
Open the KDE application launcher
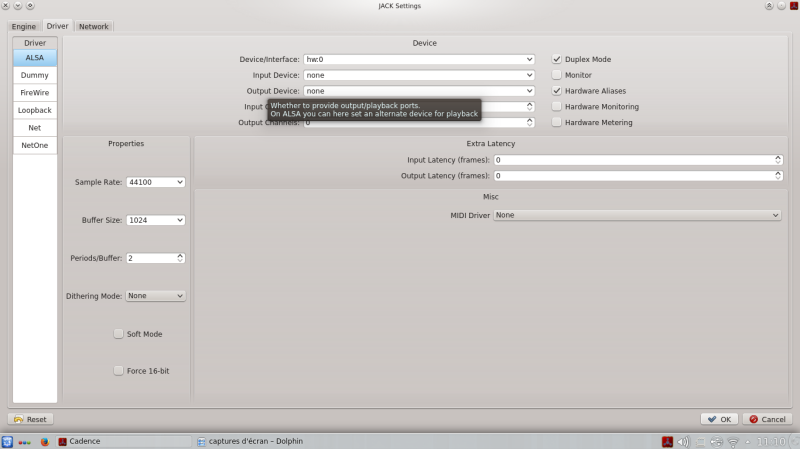pos(7,442)
